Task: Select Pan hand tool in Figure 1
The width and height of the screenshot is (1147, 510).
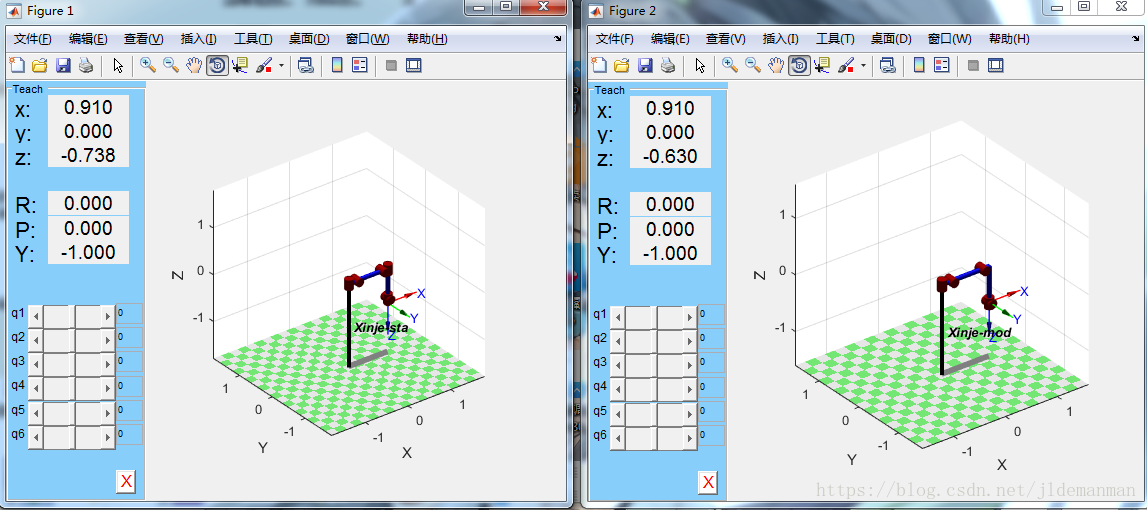Action: pyautogui.click(x=193, y=66)
